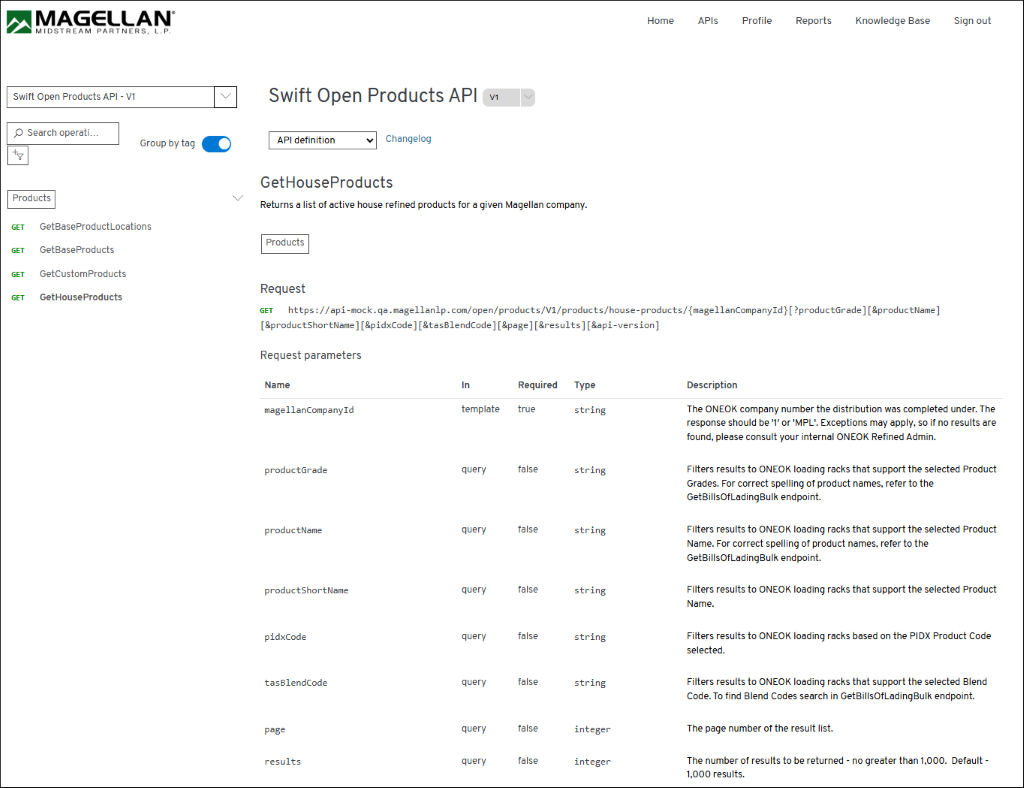Image resolution: width=1024 pixels, height=788 pixels.
Task: Click the Magellan Midstream Partners logo
Action: (90, 21)
